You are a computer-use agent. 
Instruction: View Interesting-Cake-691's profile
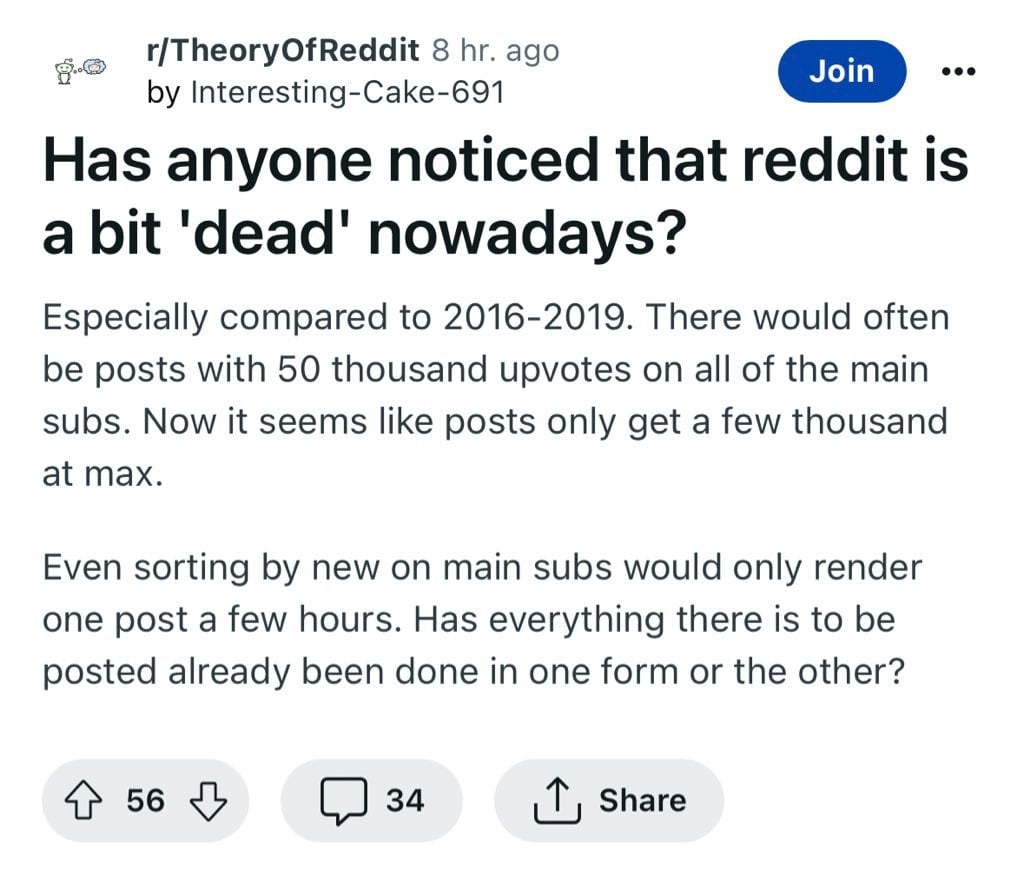click(347, 91)
